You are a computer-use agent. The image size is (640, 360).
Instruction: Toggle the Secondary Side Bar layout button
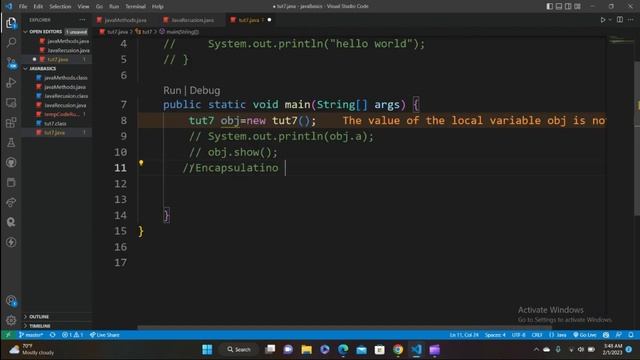tap(568, 6)
